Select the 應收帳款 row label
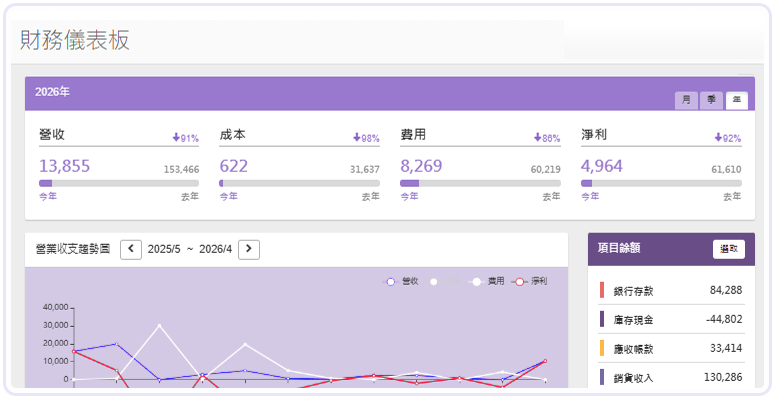 click(x=633, y=349)
